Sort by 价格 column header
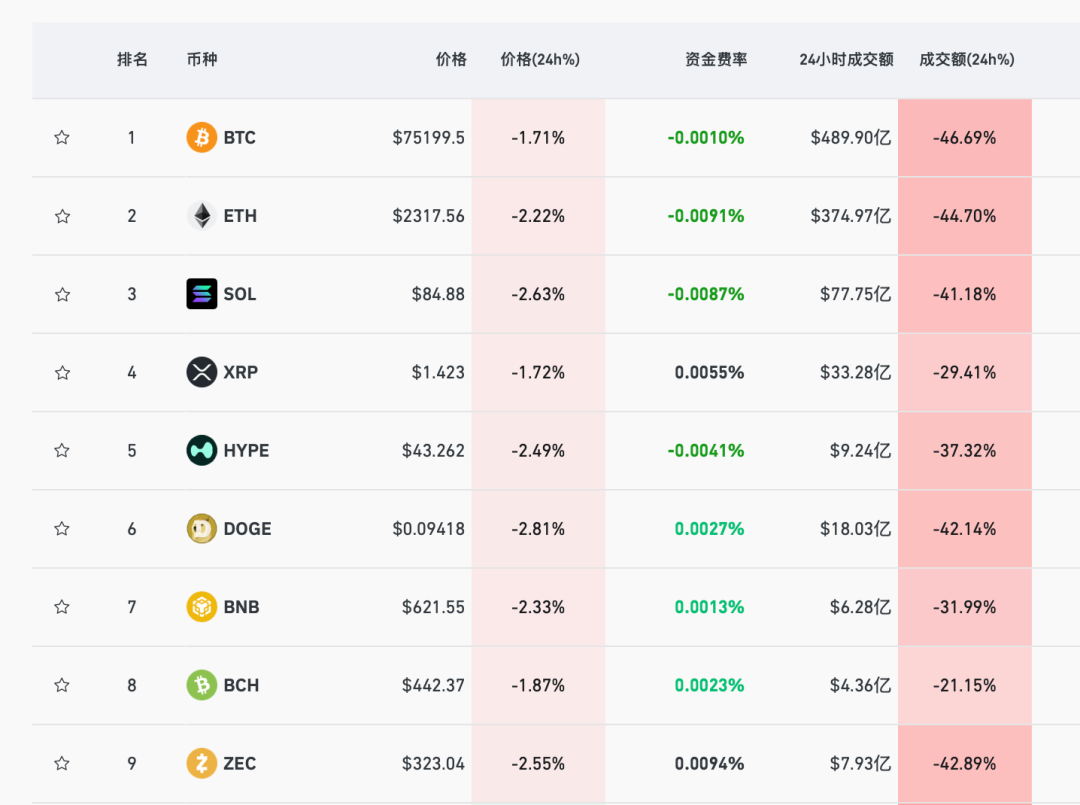 tap(451, 60)
